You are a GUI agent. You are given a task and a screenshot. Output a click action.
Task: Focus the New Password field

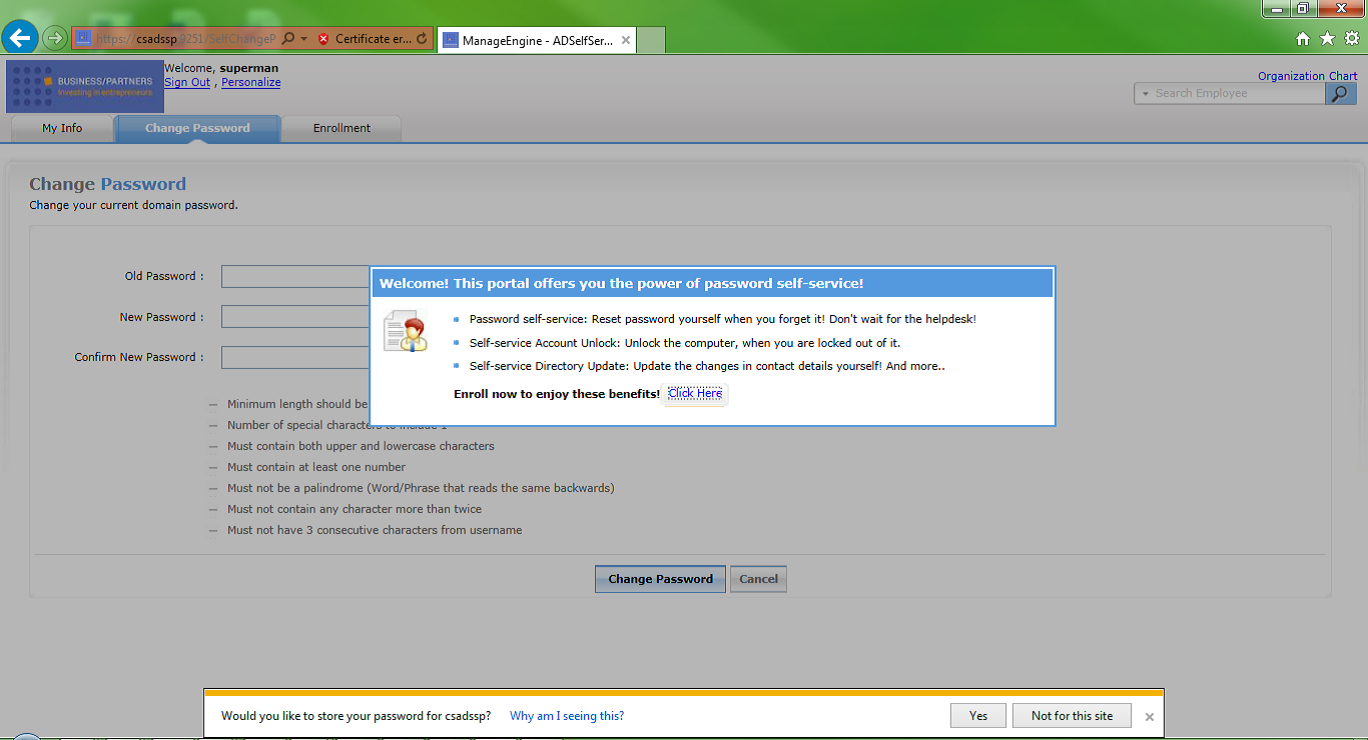(x=296, y=317)
